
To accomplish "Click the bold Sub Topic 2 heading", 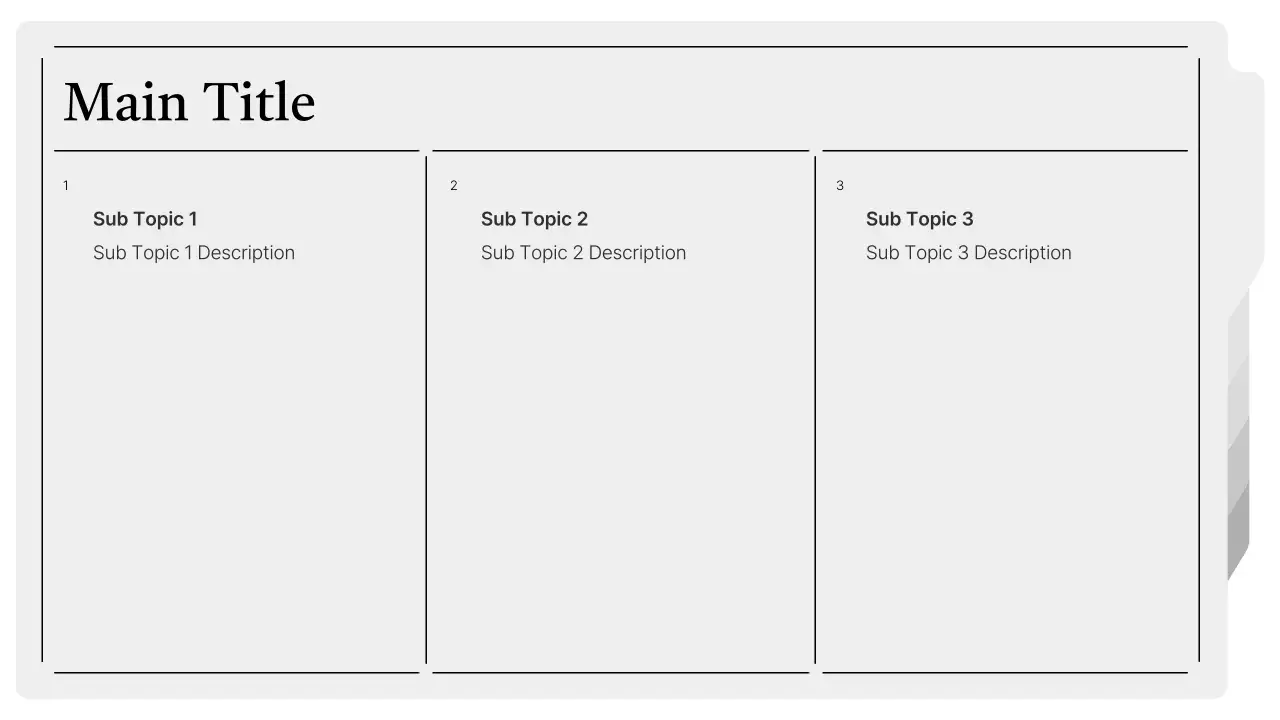I will pos(534,219).
